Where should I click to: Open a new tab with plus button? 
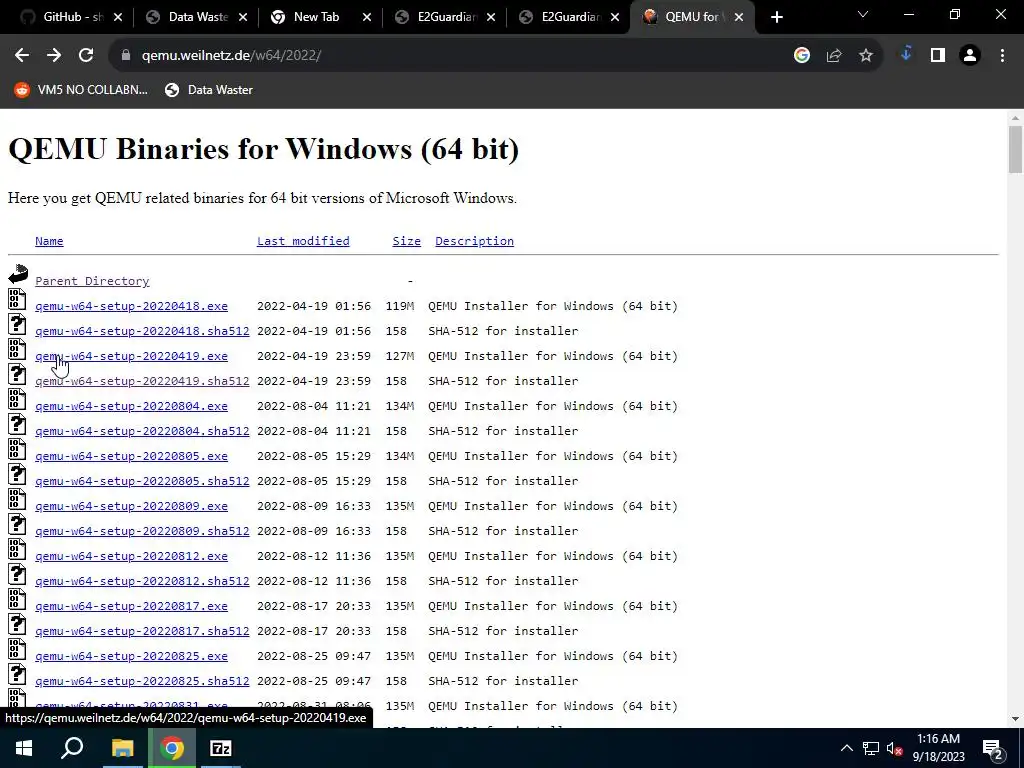coord(776,18)
